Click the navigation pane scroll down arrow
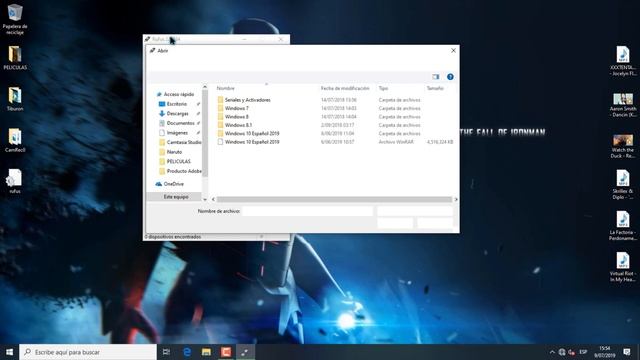The width and height of the screenshot is (640, 360). click(205, 200)
